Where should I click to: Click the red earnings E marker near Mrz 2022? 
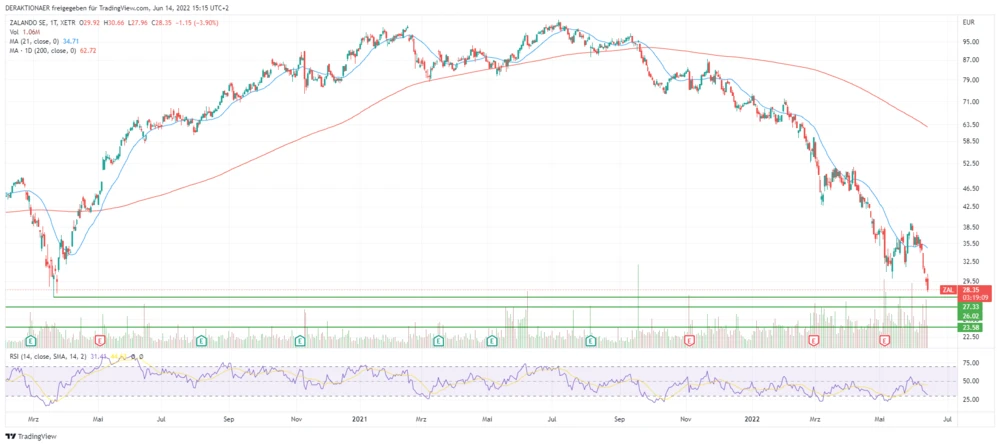click(813, 341)
